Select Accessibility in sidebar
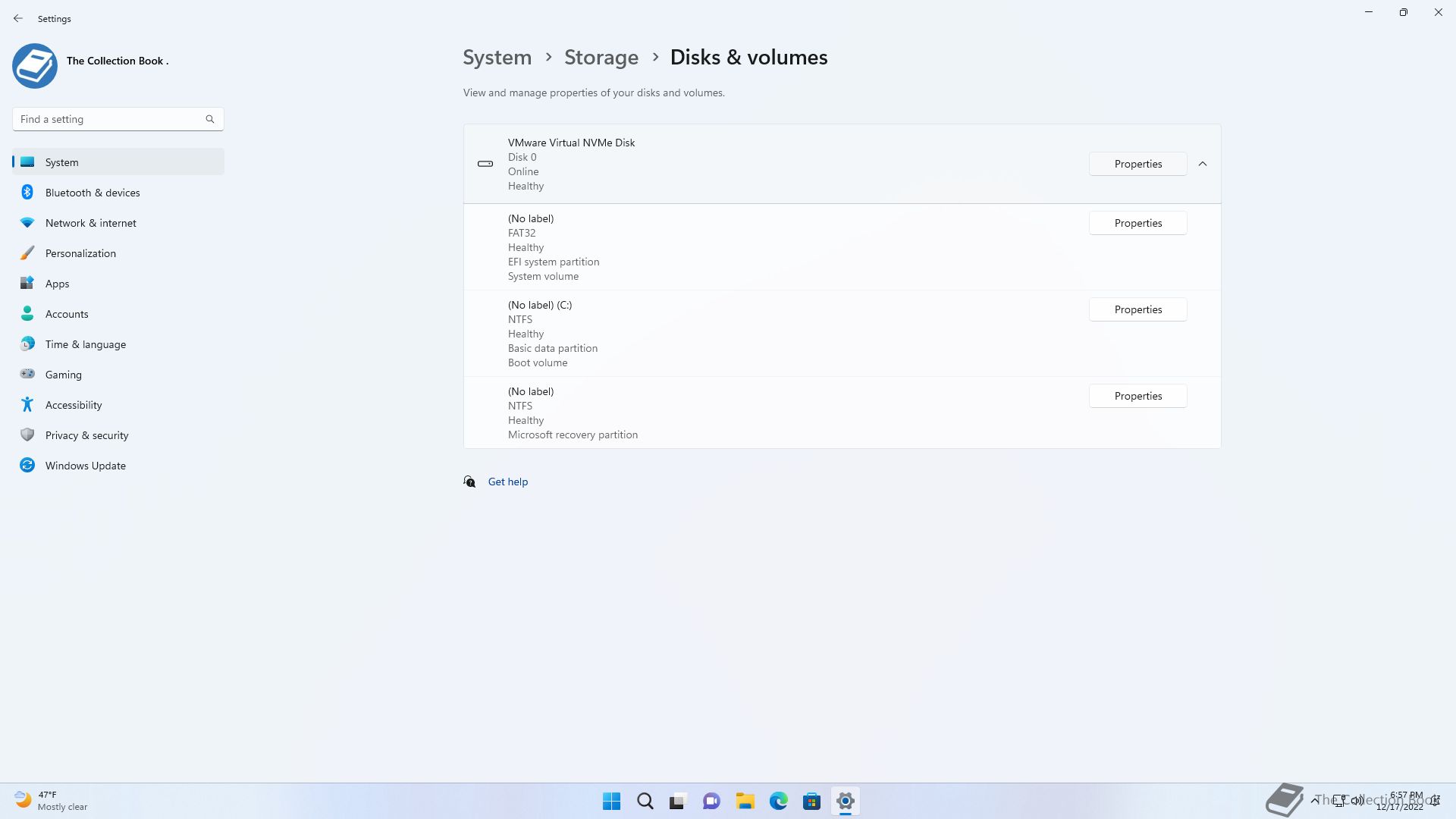The width and height of the screenshot is (1456, 819). pos(118,404)
